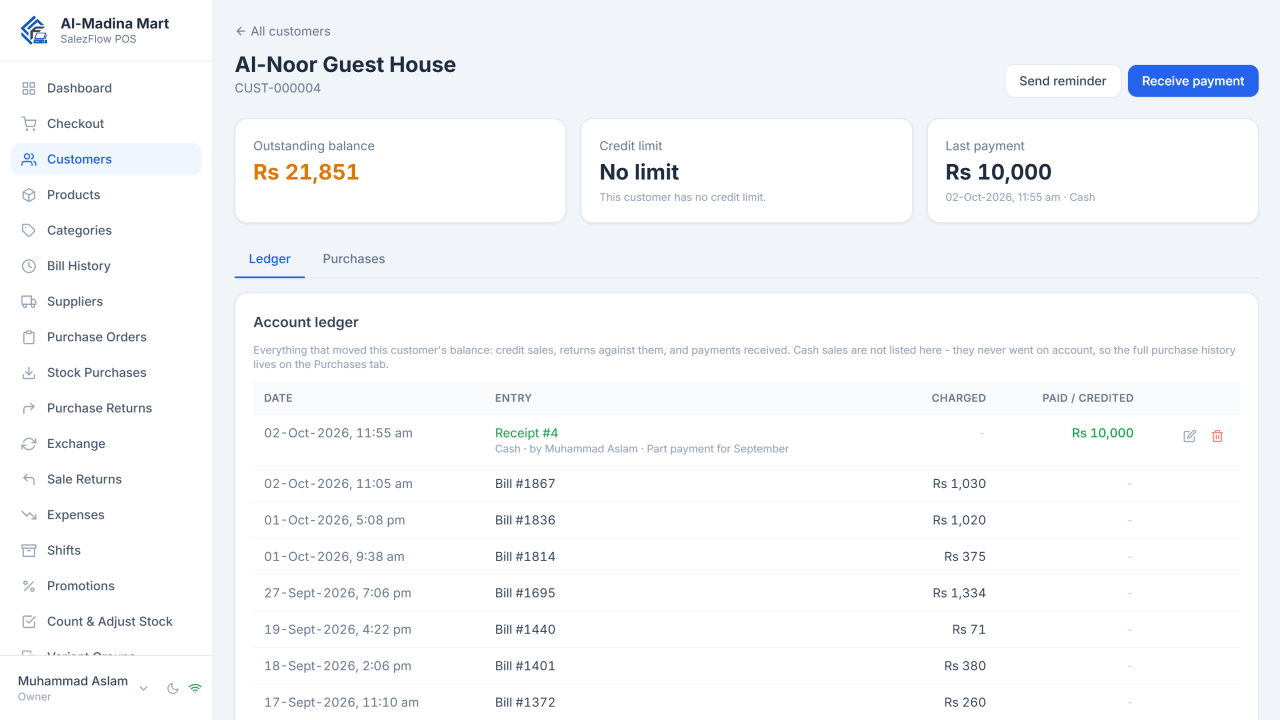Click Bill #1695 in the ledger
Image resolution: width=1280 pixels, height=720 pixels.
(525, 593)
